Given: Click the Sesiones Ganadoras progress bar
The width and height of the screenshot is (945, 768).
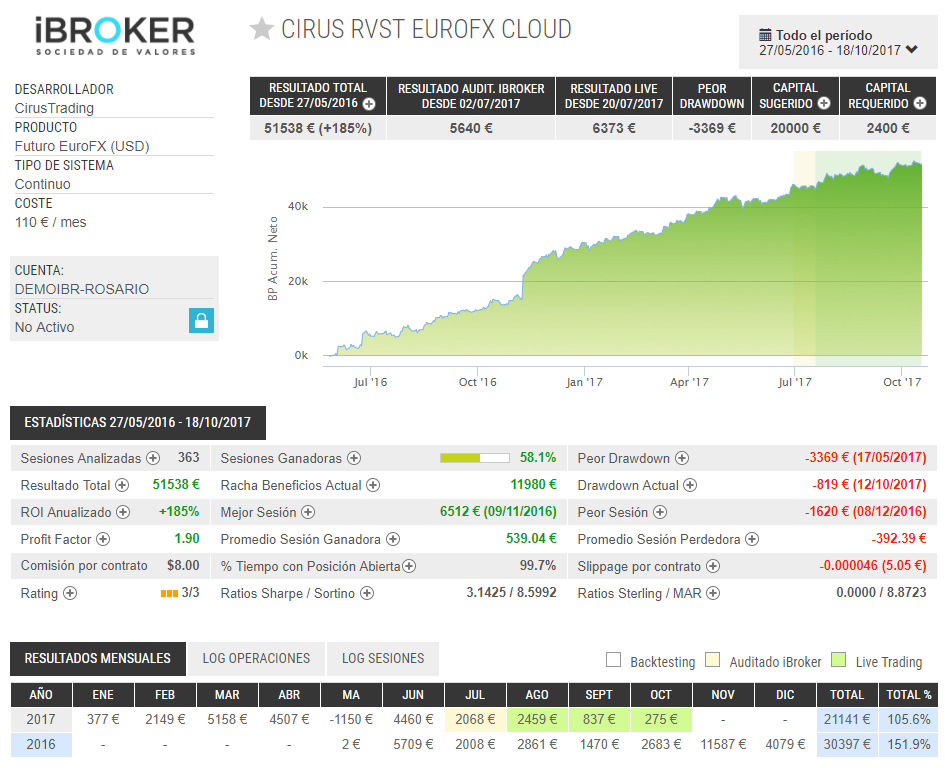Looking at the screenshot, I should [x=475, y=458].
